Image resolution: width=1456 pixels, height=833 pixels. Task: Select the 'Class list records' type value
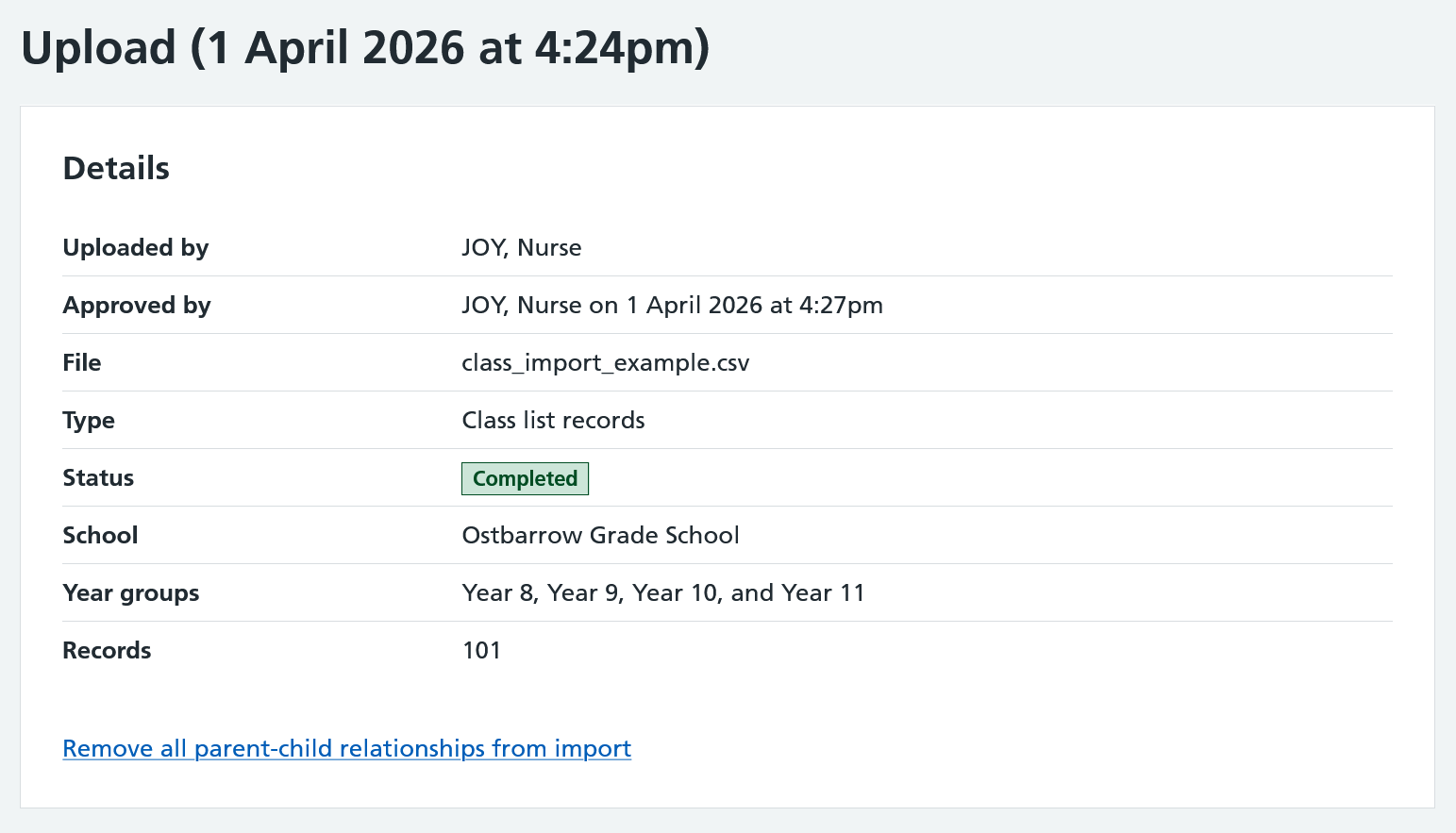coord(553,421)
